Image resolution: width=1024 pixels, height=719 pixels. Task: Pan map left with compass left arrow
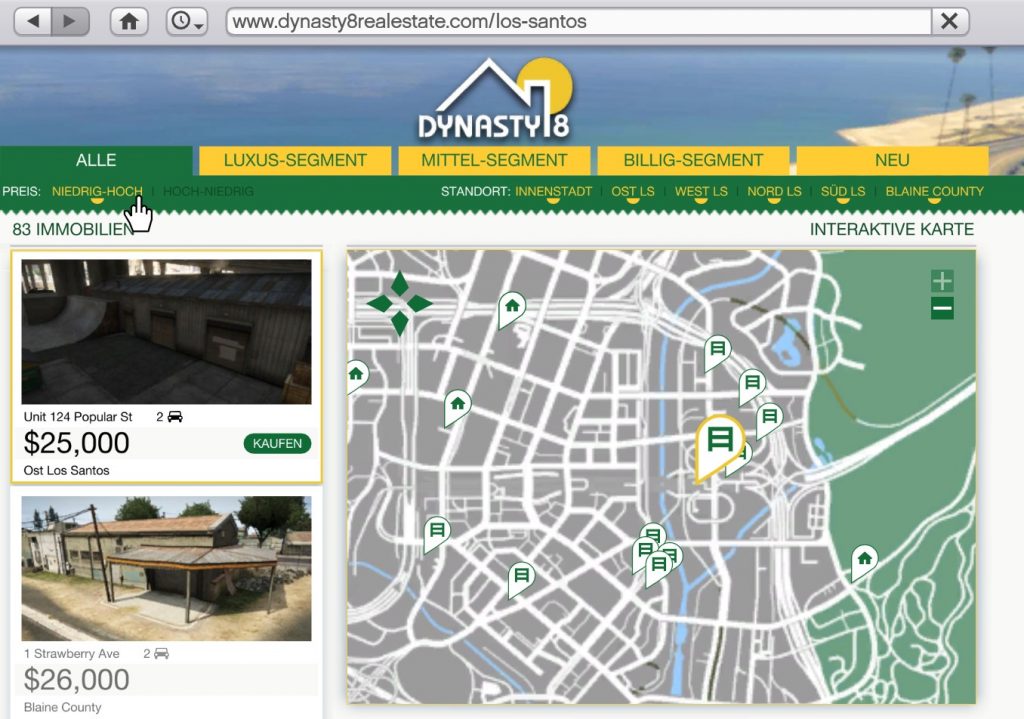[379, 303]
